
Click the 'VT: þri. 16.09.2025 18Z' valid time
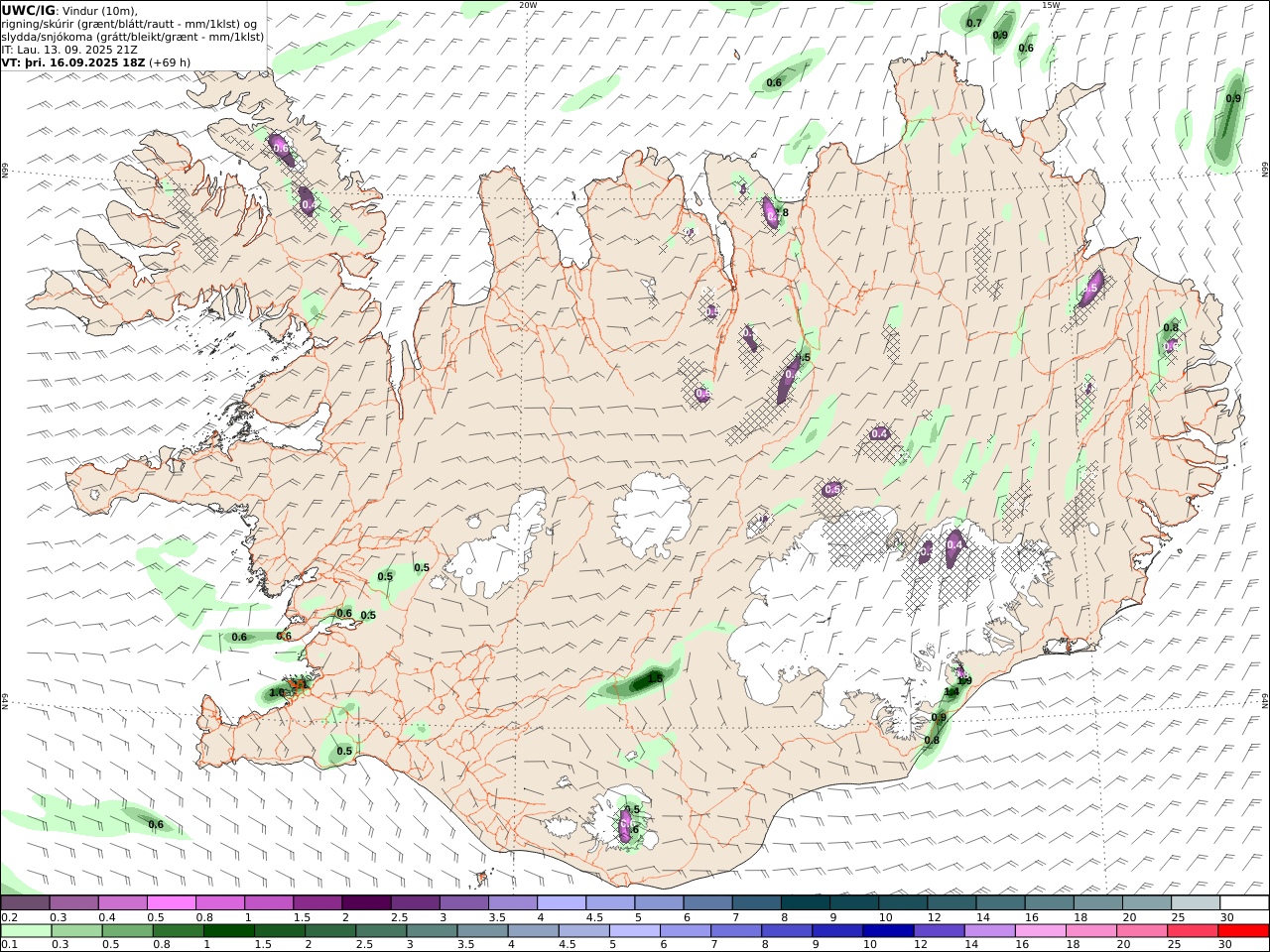click(x=73, y=62)
